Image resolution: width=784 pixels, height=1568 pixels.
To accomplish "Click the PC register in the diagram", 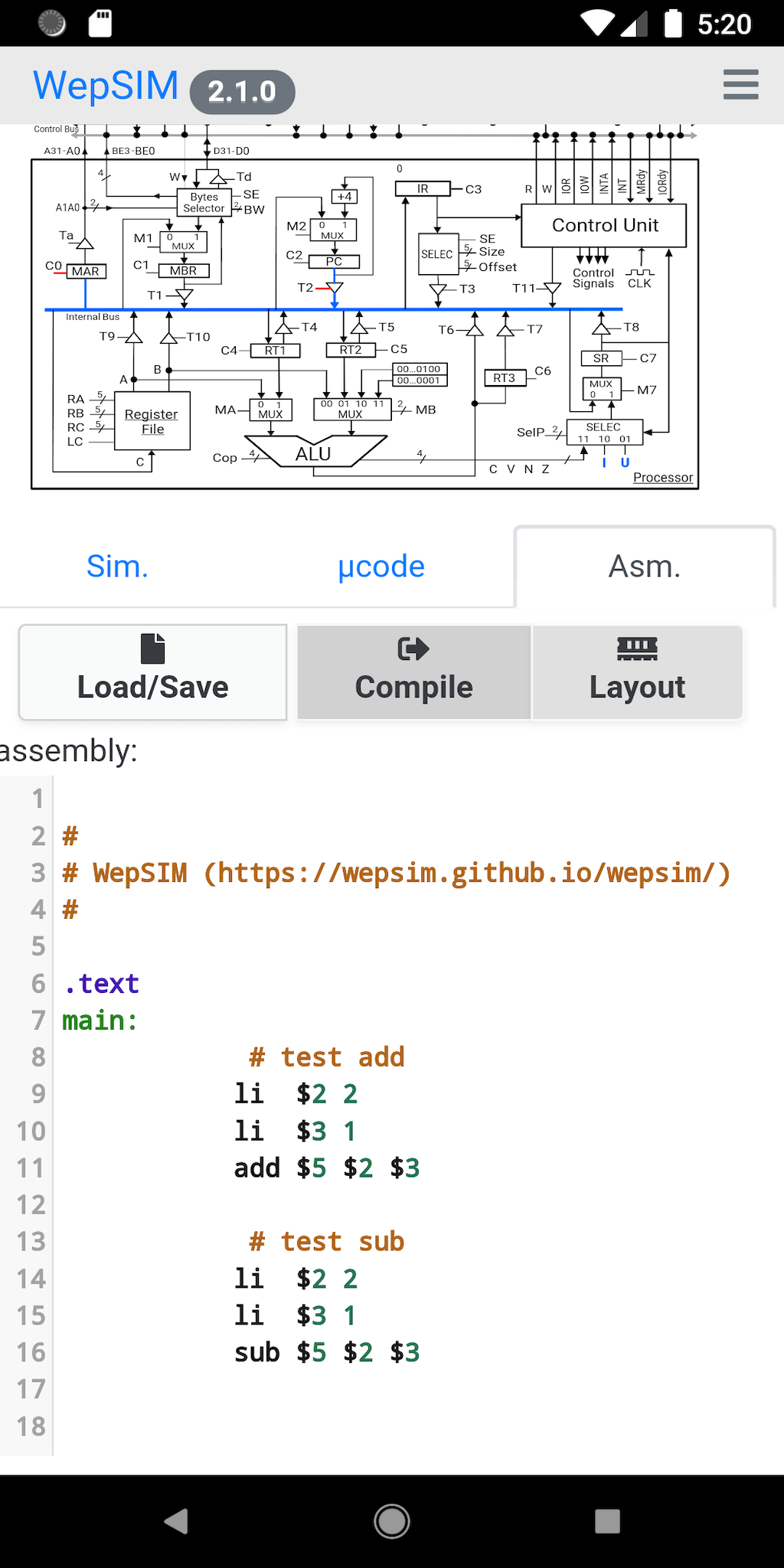I will (334, 261).
